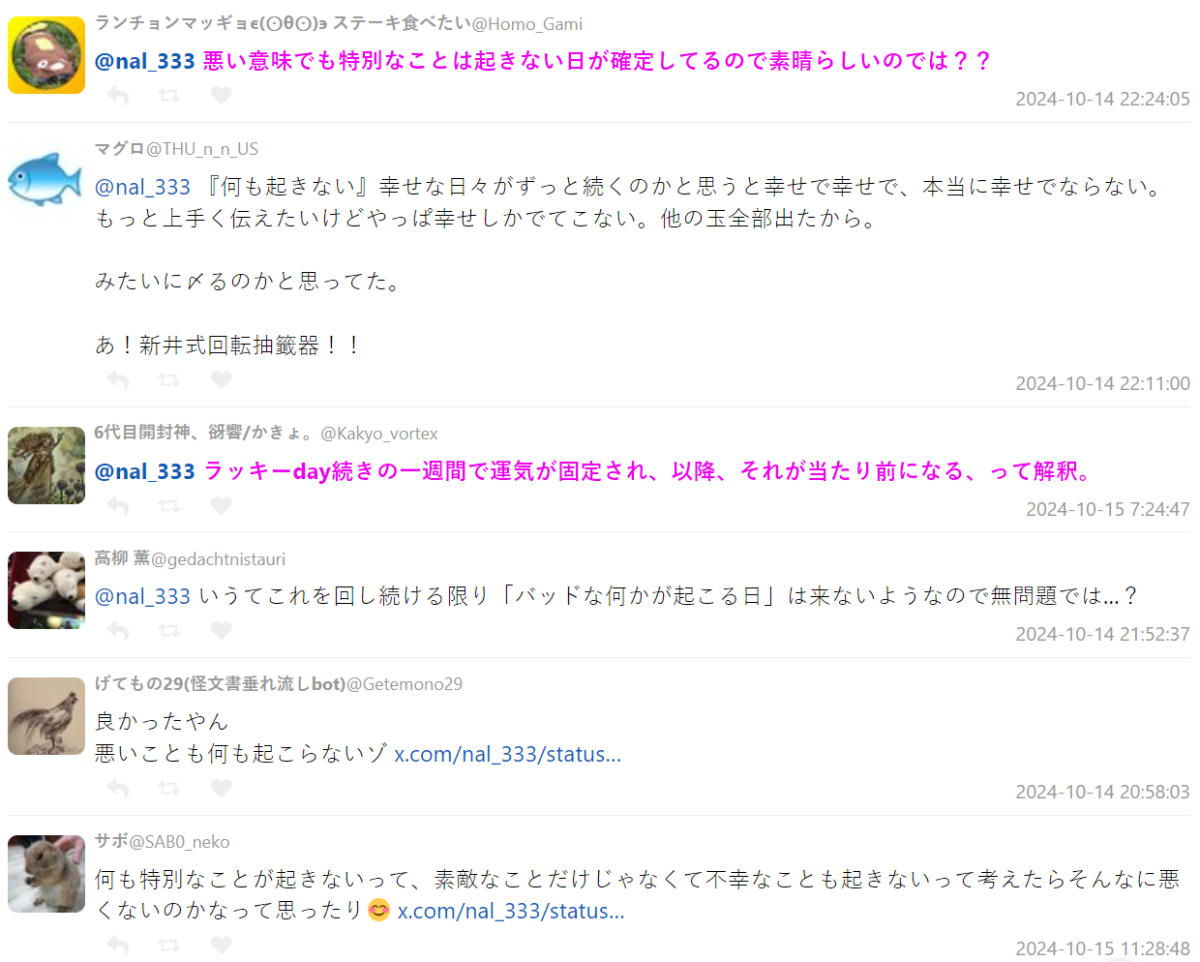Click the @nal_333 mention in 高柳 薫's tweet
Screen dimensions: 1200x962
pyautogui.click(x=142, y=596)
